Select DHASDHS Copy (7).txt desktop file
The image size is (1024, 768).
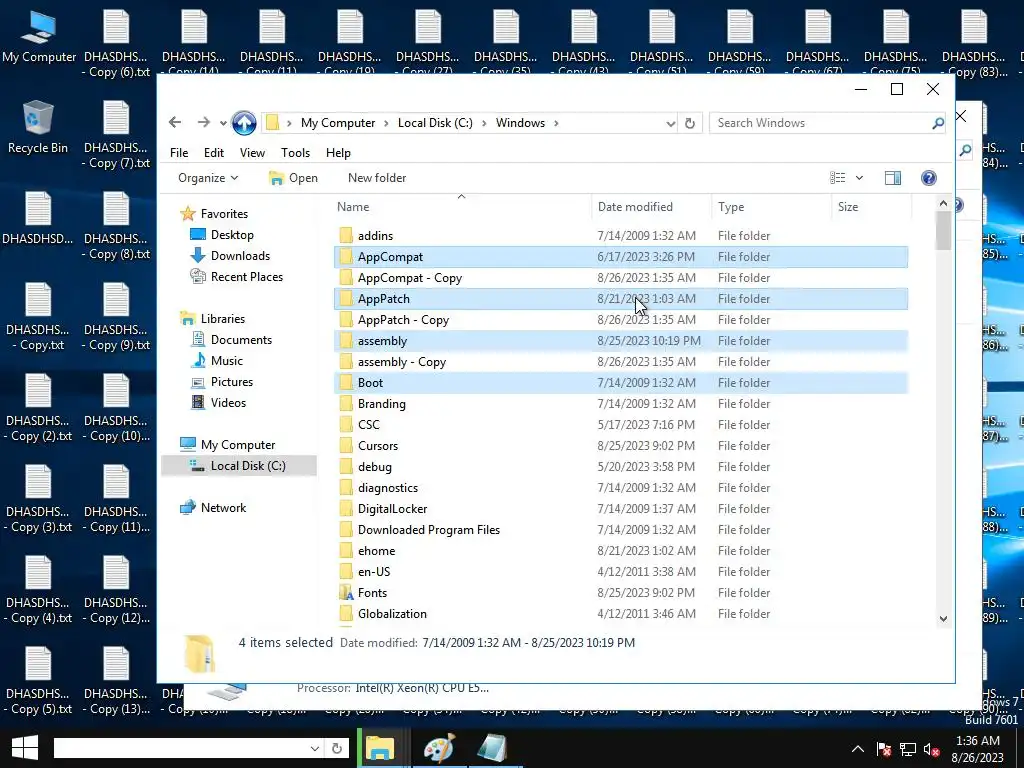[116, 135]
